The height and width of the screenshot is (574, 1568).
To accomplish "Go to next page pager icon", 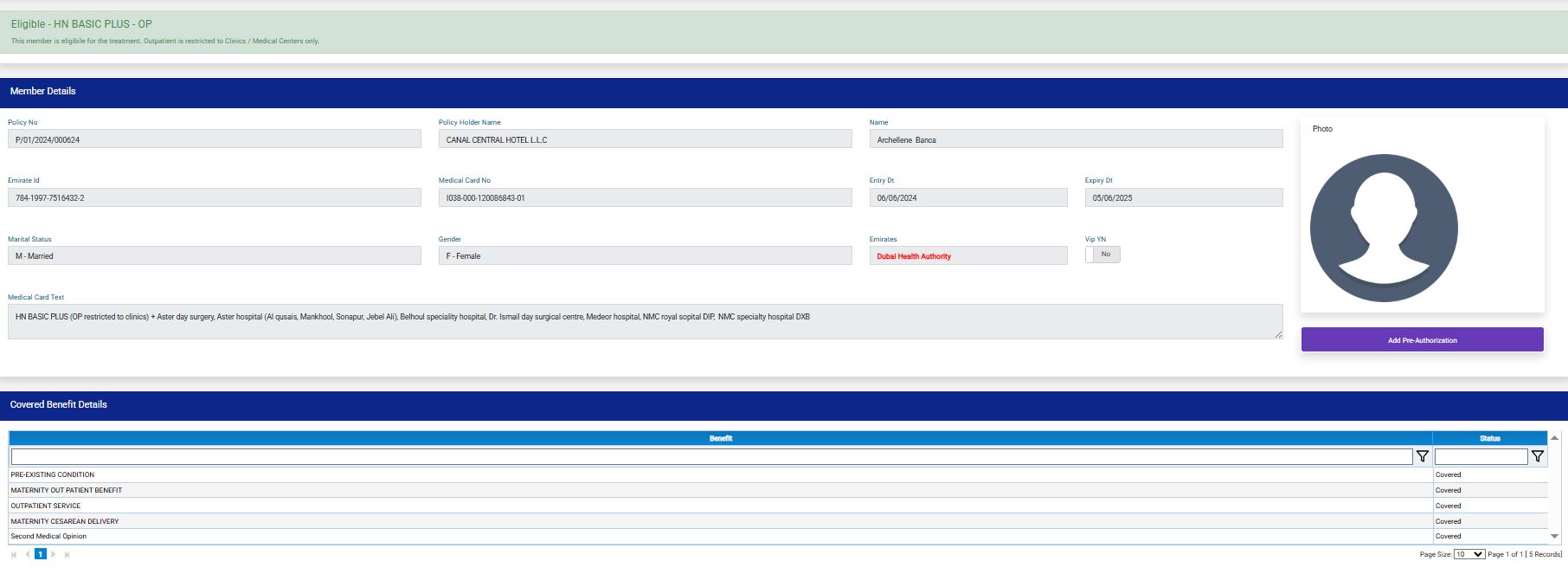I will coord(54,554).
